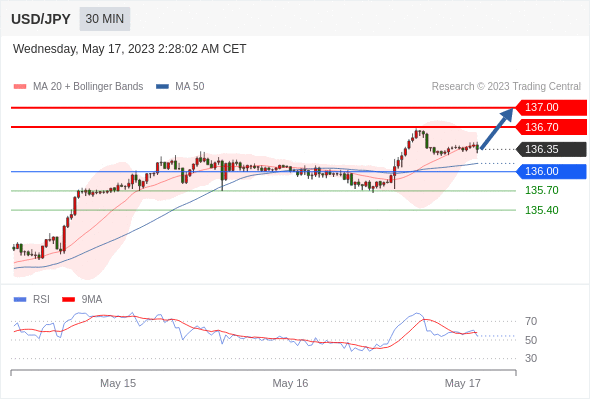Click the May 16 axis label
This screenshot has height=400, width=590.
point(290,383)
